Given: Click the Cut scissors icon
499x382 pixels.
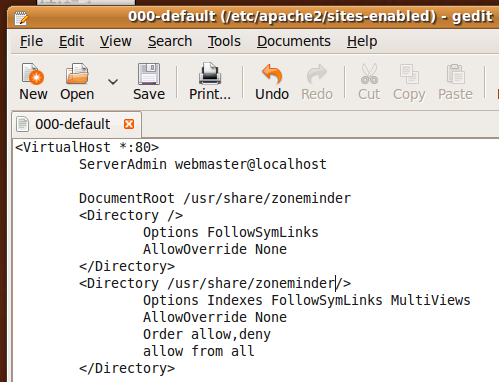Looking at the screenshot, I should tap(369, 73).
